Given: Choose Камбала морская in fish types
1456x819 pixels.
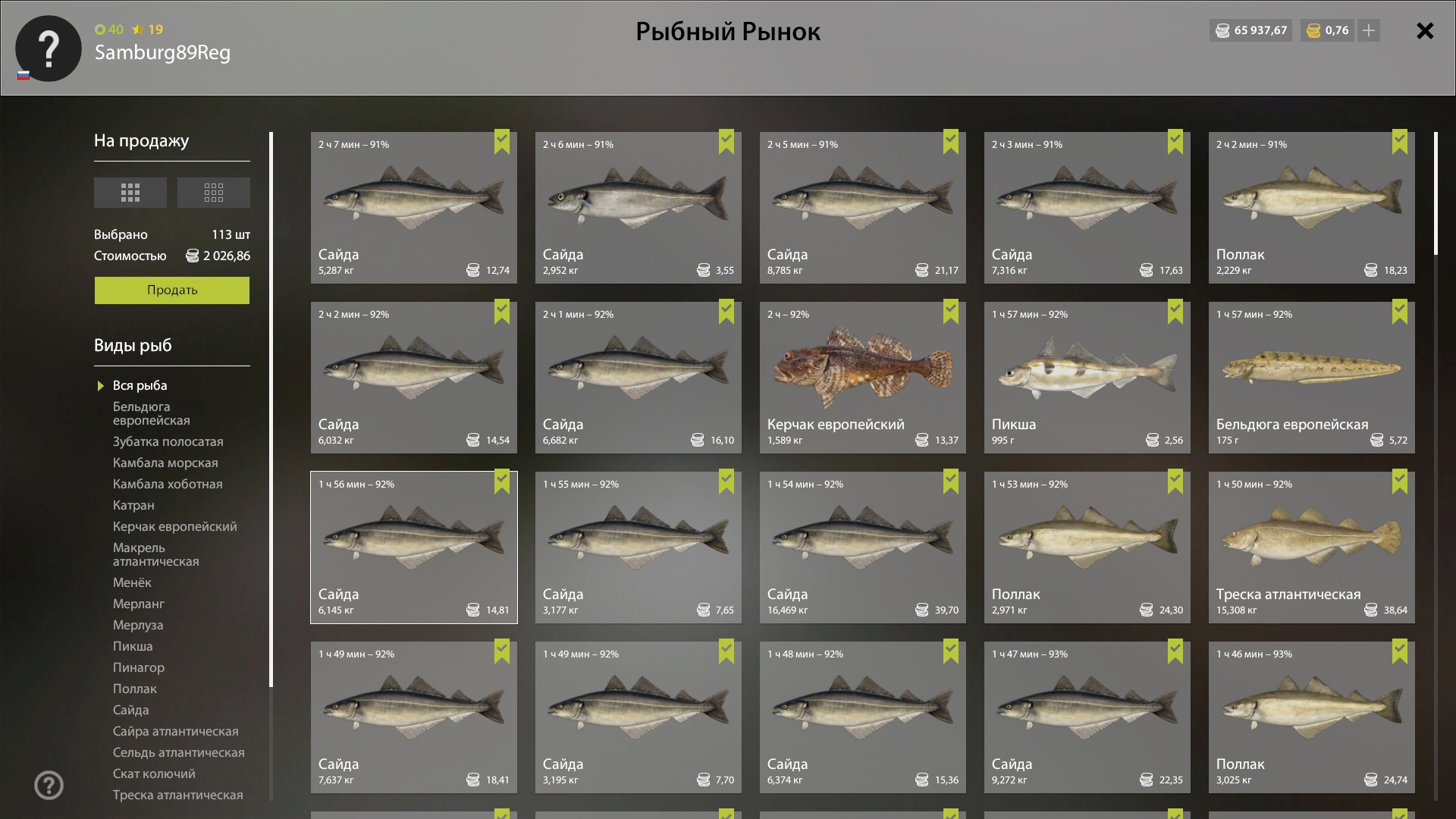Looking at the screenshot, I should [x=165, y=463].
